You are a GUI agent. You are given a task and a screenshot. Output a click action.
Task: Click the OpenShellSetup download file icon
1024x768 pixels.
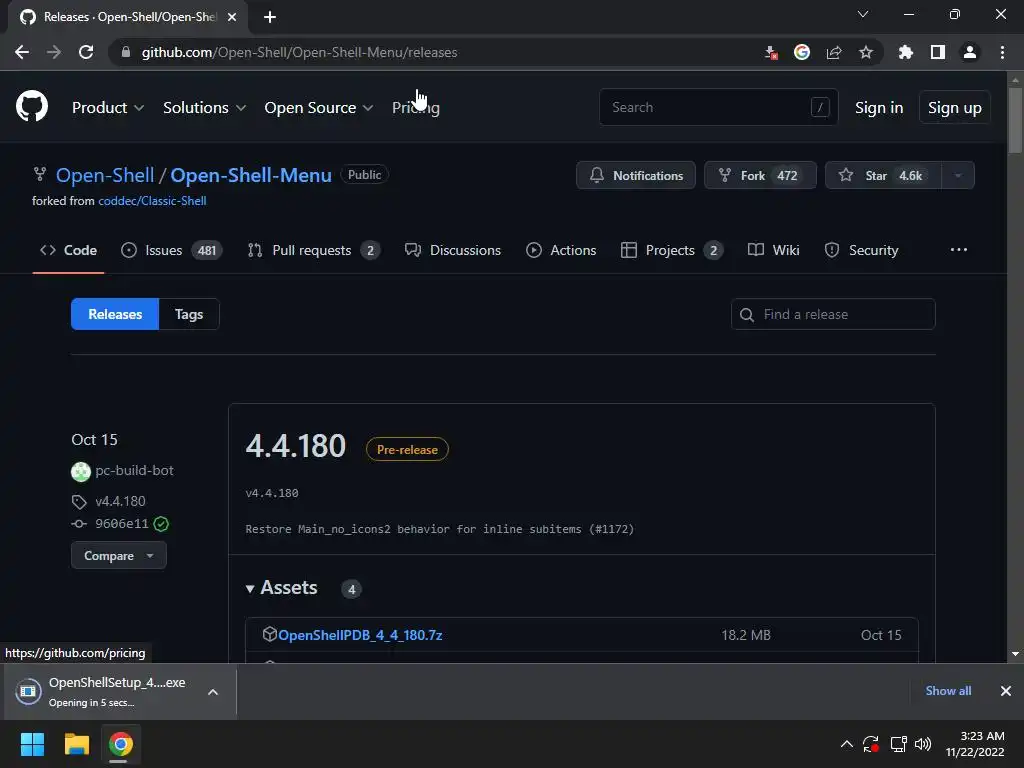28,692
